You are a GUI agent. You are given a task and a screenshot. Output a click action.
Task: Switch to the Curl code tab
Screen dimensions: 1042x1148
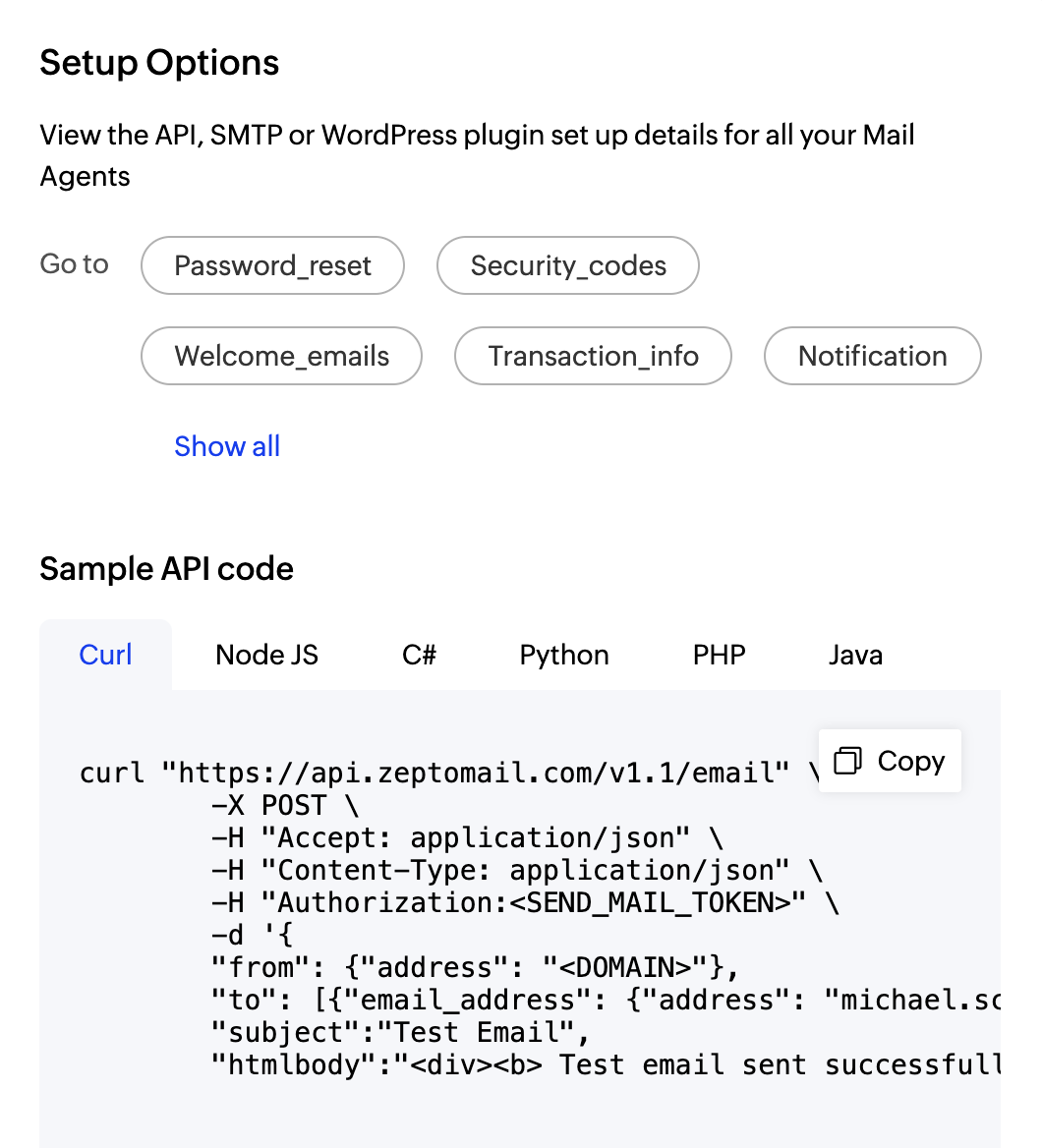pyautogui.click(x=105, y=656)
